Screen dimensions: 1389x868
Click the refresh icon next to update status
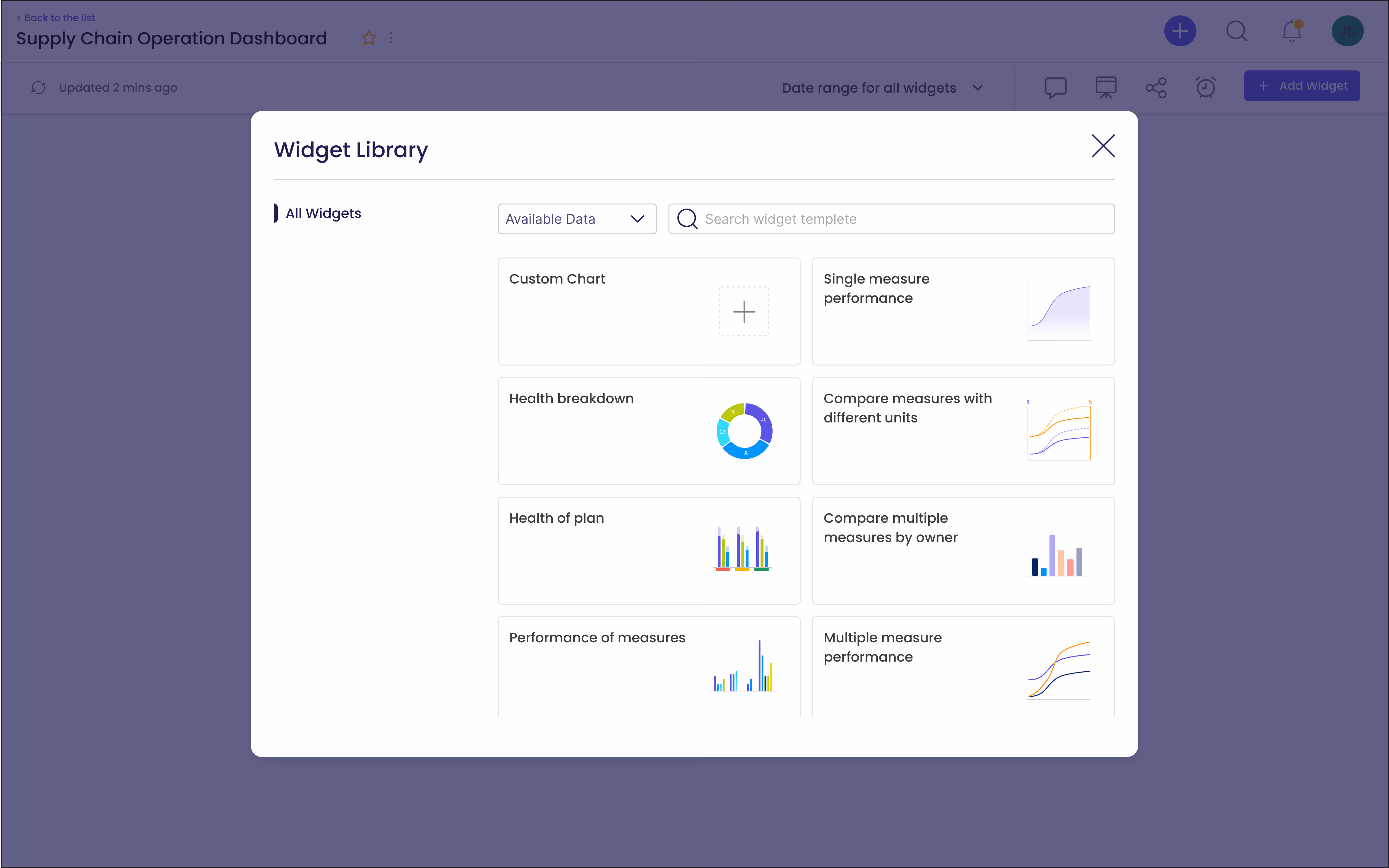click(38, 87)
